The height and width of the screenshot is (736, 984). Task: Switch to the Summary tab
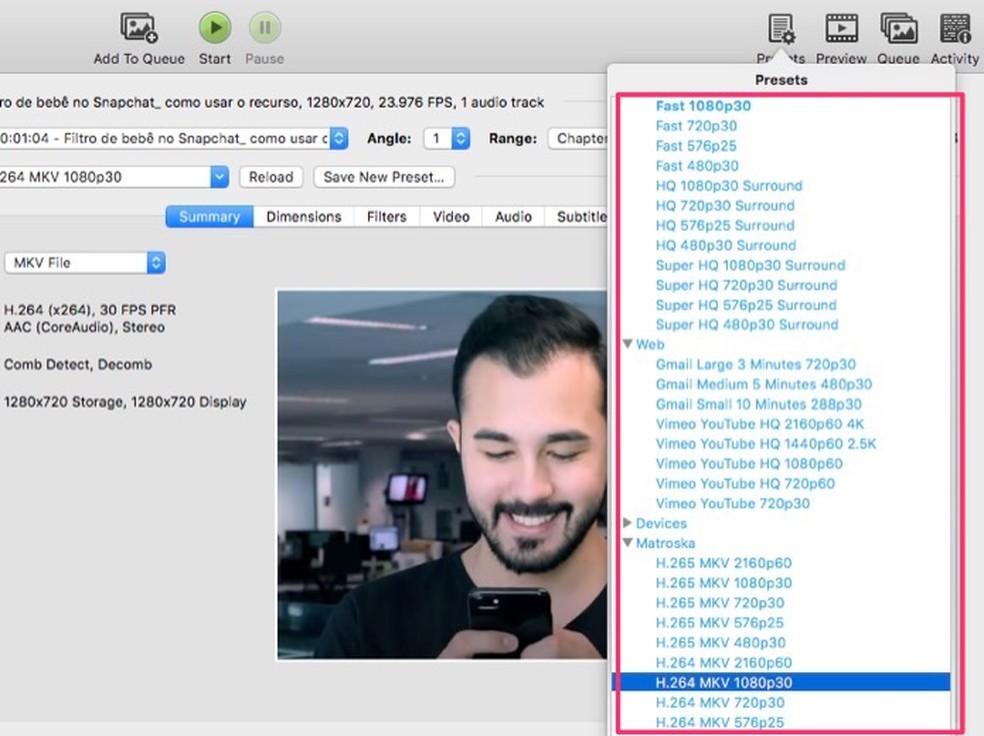tap(210, 216)
